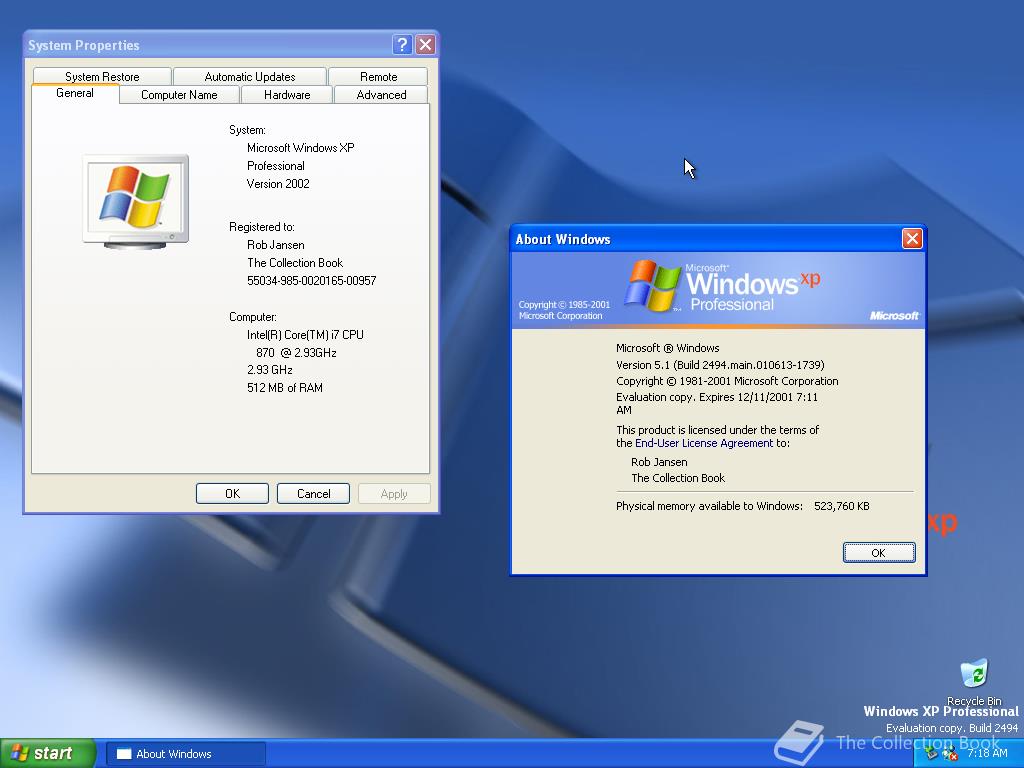The height and width of the screenshot is (768, 1024).
Task: Select the General tab
Action: pyautogui.click(x=75, y=93)
